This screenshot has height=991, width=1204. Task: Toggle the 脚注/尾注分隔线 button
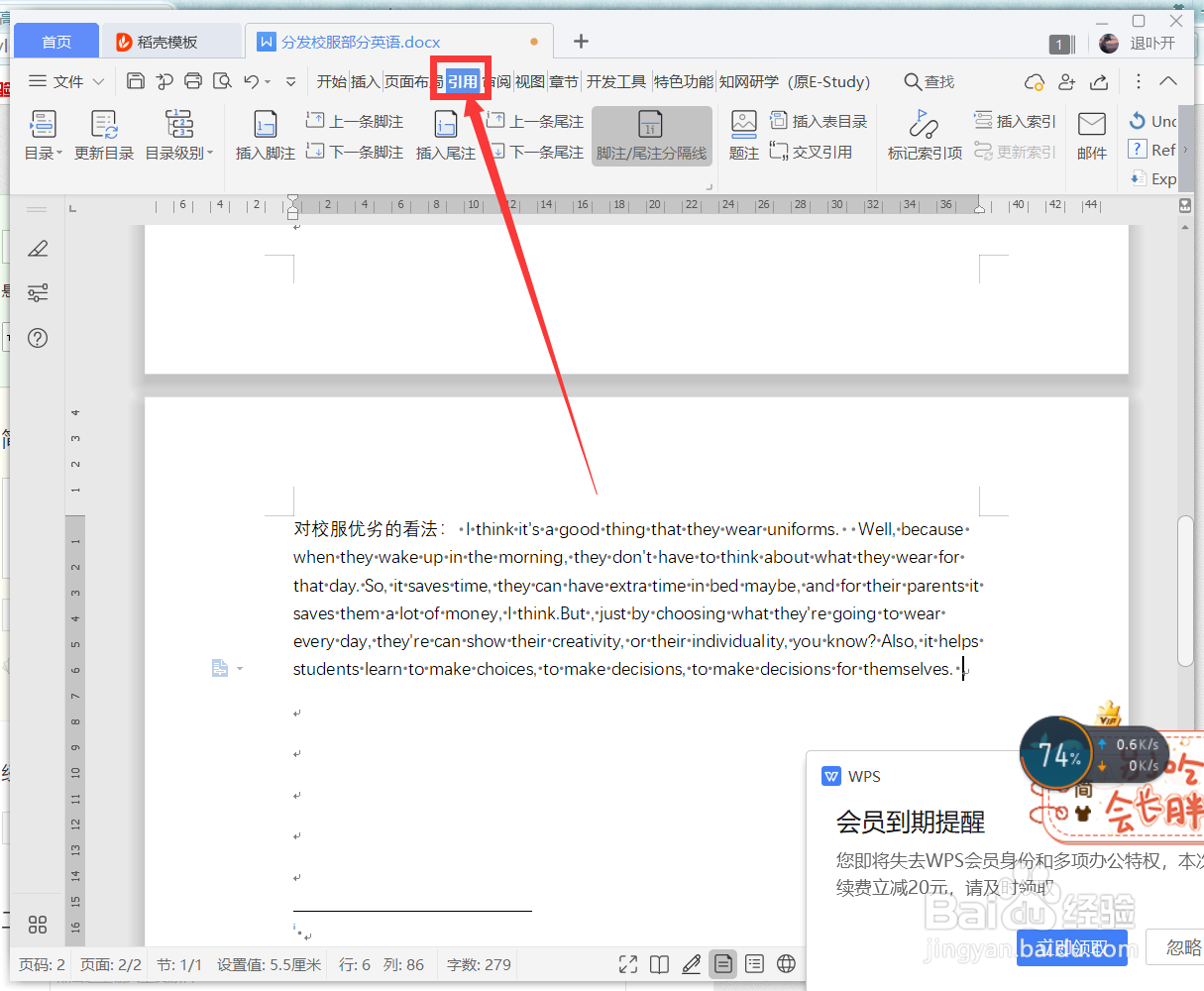click(652, 136)
